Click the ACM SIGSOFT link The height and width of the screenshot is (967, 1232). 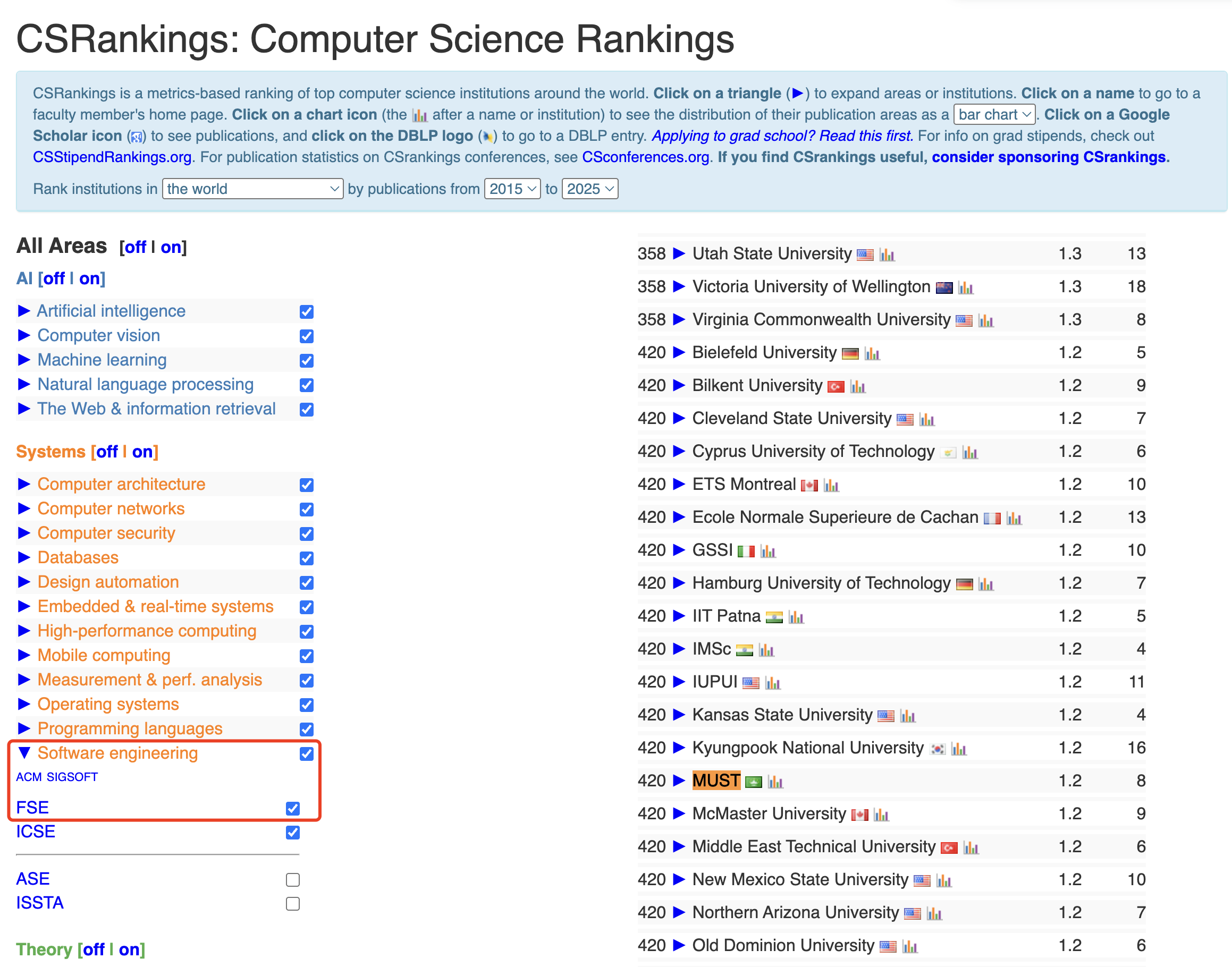click(x=57, y=777)
